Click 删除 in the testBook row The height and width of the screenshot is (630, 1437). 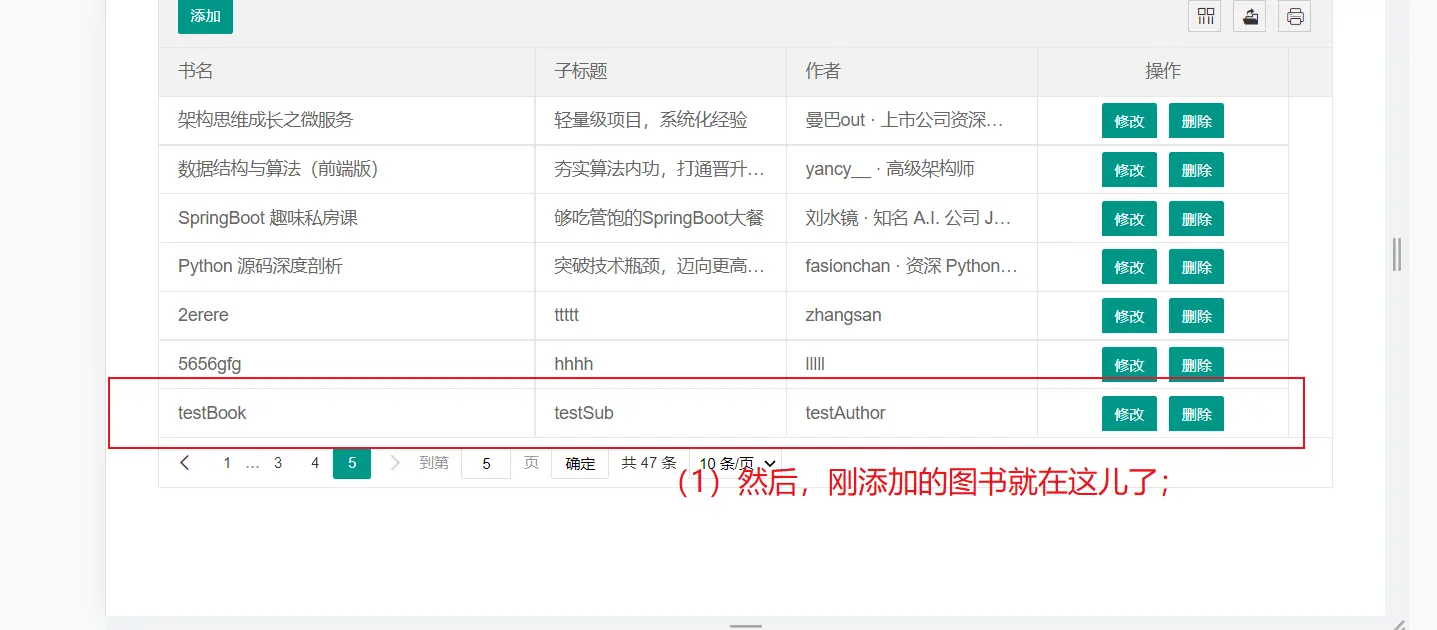click(x=1196, y=414)
